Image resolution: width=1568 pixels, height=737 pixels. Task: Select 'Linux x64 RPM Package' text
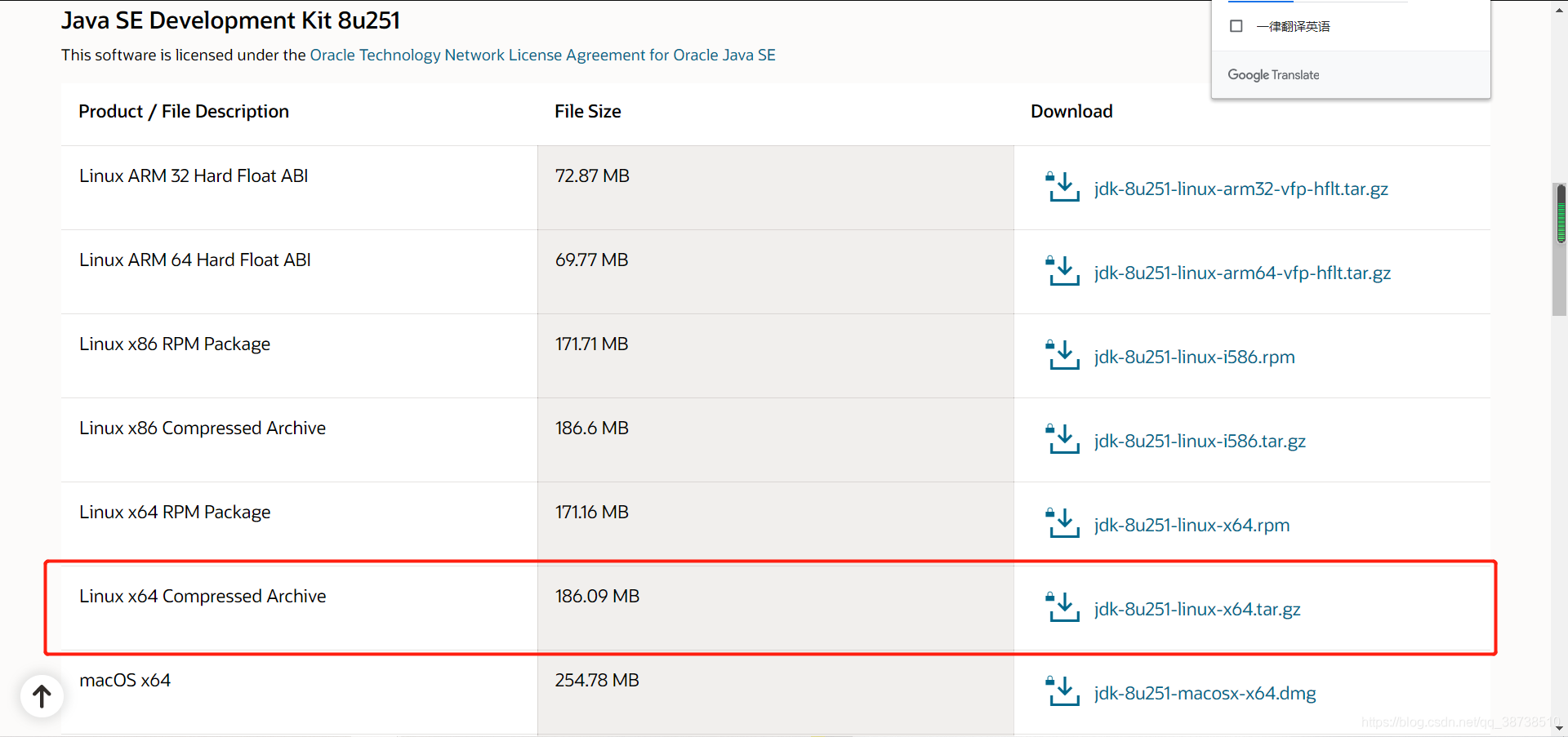pos(175,513)
